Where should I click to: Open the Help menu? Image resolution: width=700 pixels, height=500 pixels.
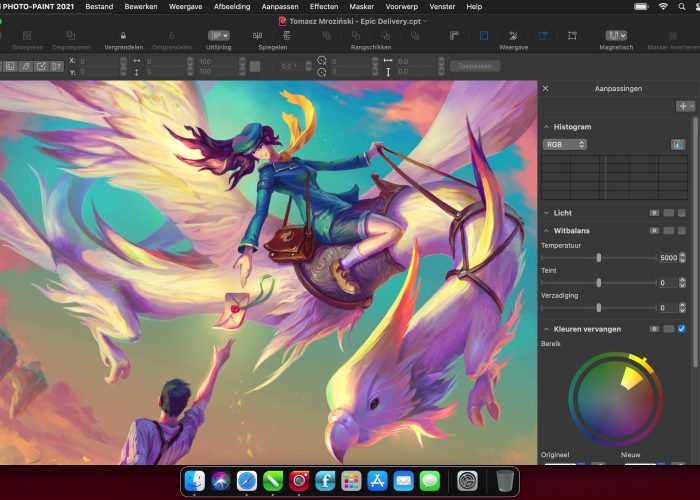click(x=474, y=7)
